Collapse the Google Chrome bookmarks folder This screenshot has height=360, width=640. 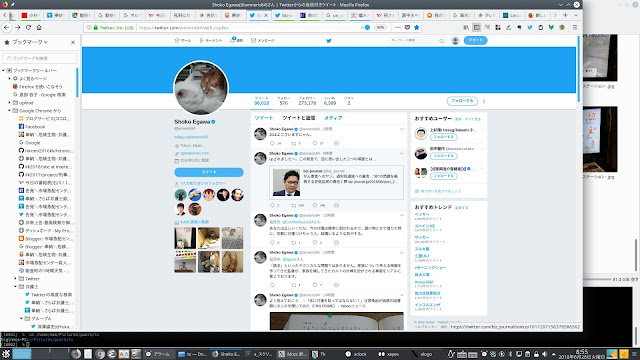click(9, 111)
